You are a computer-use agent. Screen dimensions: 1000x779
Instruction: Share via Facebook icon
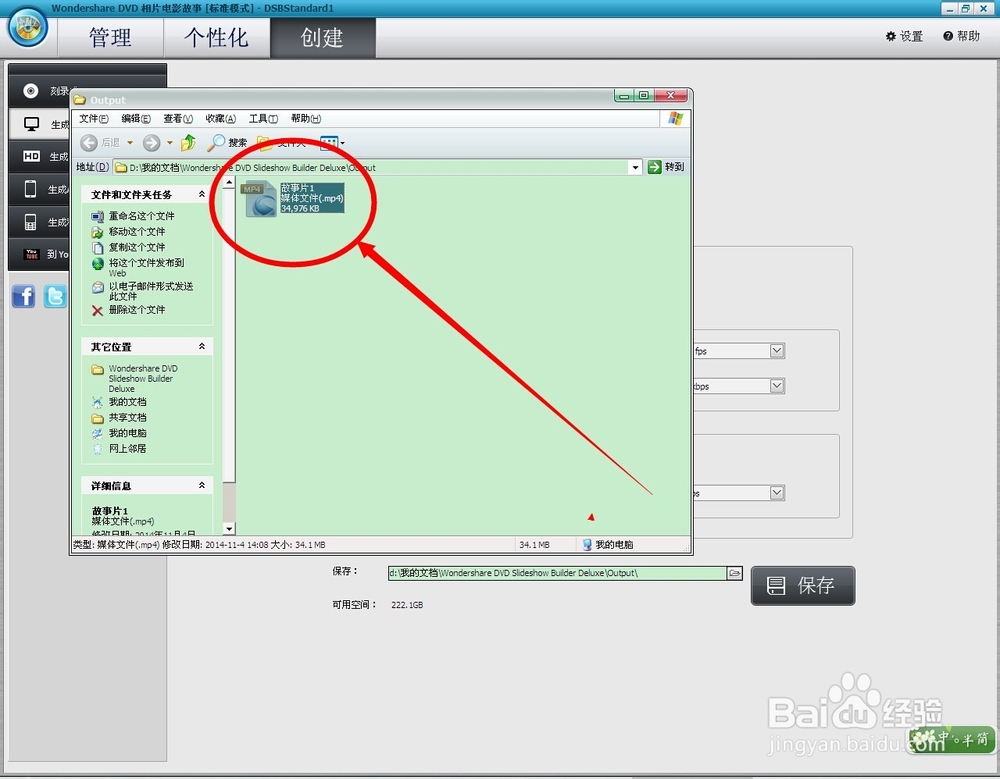pyautogui.click(x=24, y=296)
